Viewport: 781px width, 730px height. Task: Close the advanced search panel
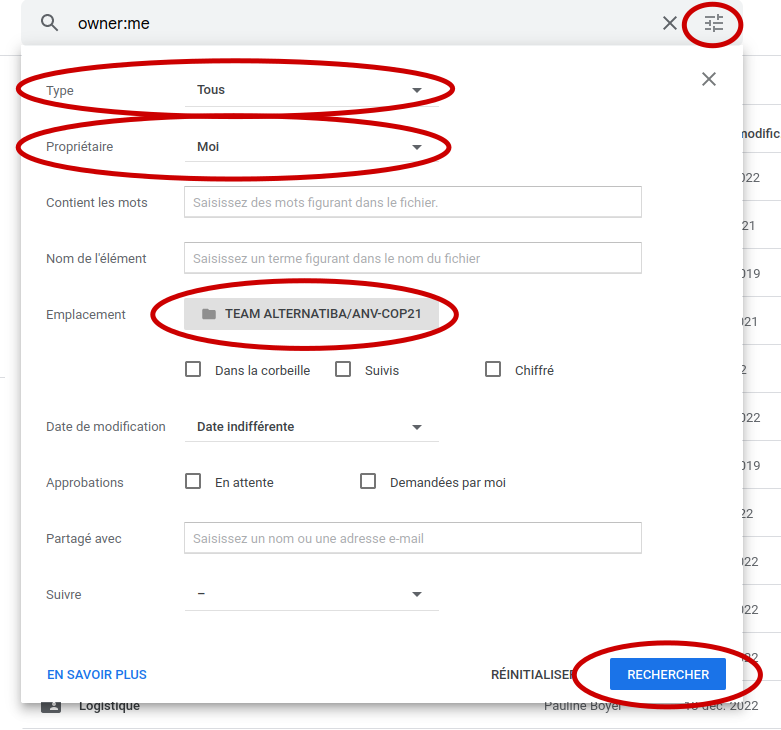(709, 79)
